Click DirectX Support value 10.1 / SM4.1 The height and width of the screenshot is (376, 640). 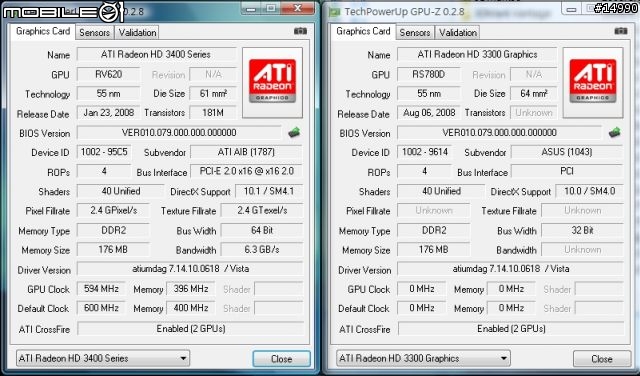click(269, 191)
